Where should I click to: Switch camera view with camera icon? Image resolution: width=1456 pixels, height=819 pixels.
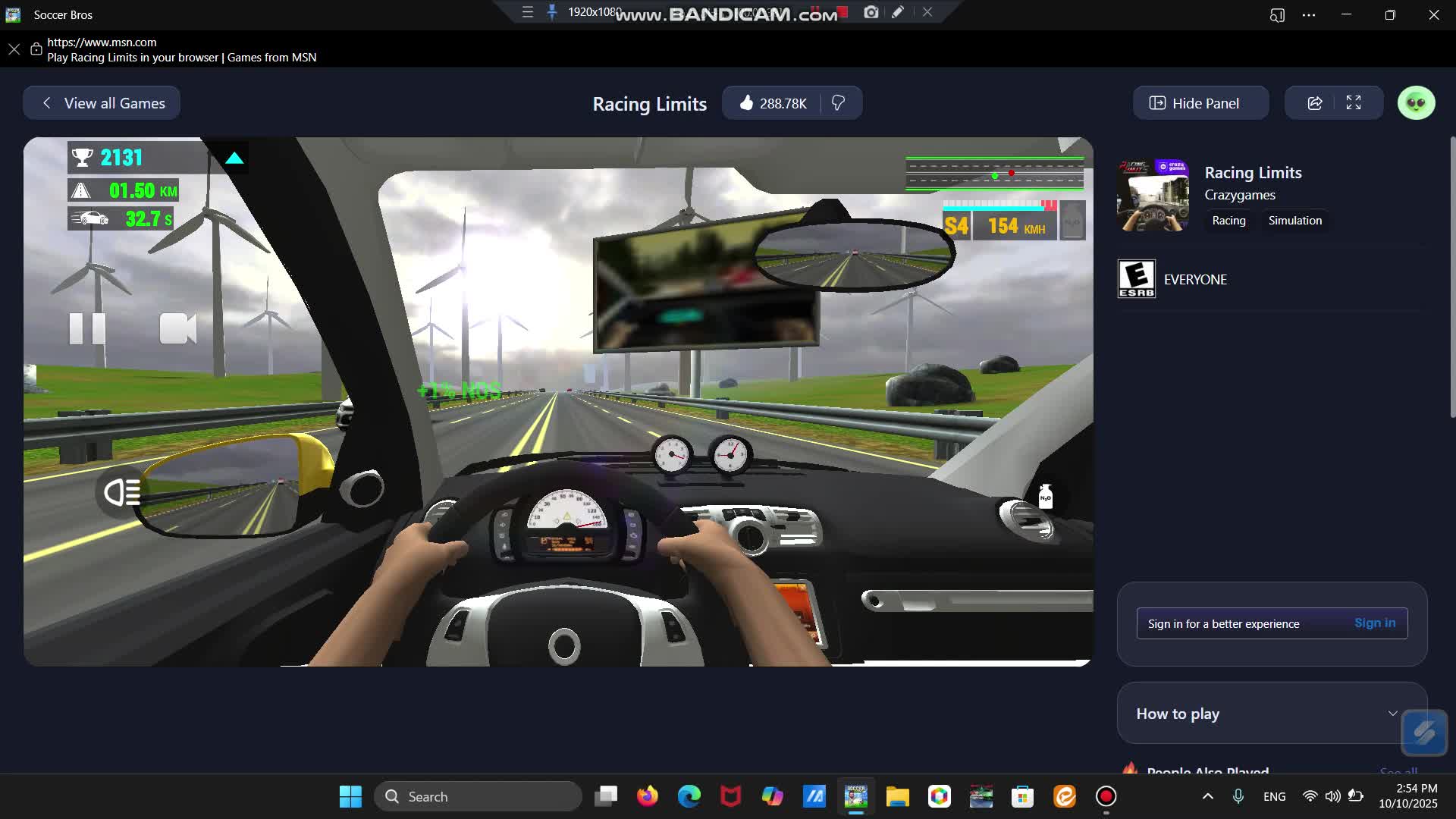pyautogui.click(x=178, y=328)
